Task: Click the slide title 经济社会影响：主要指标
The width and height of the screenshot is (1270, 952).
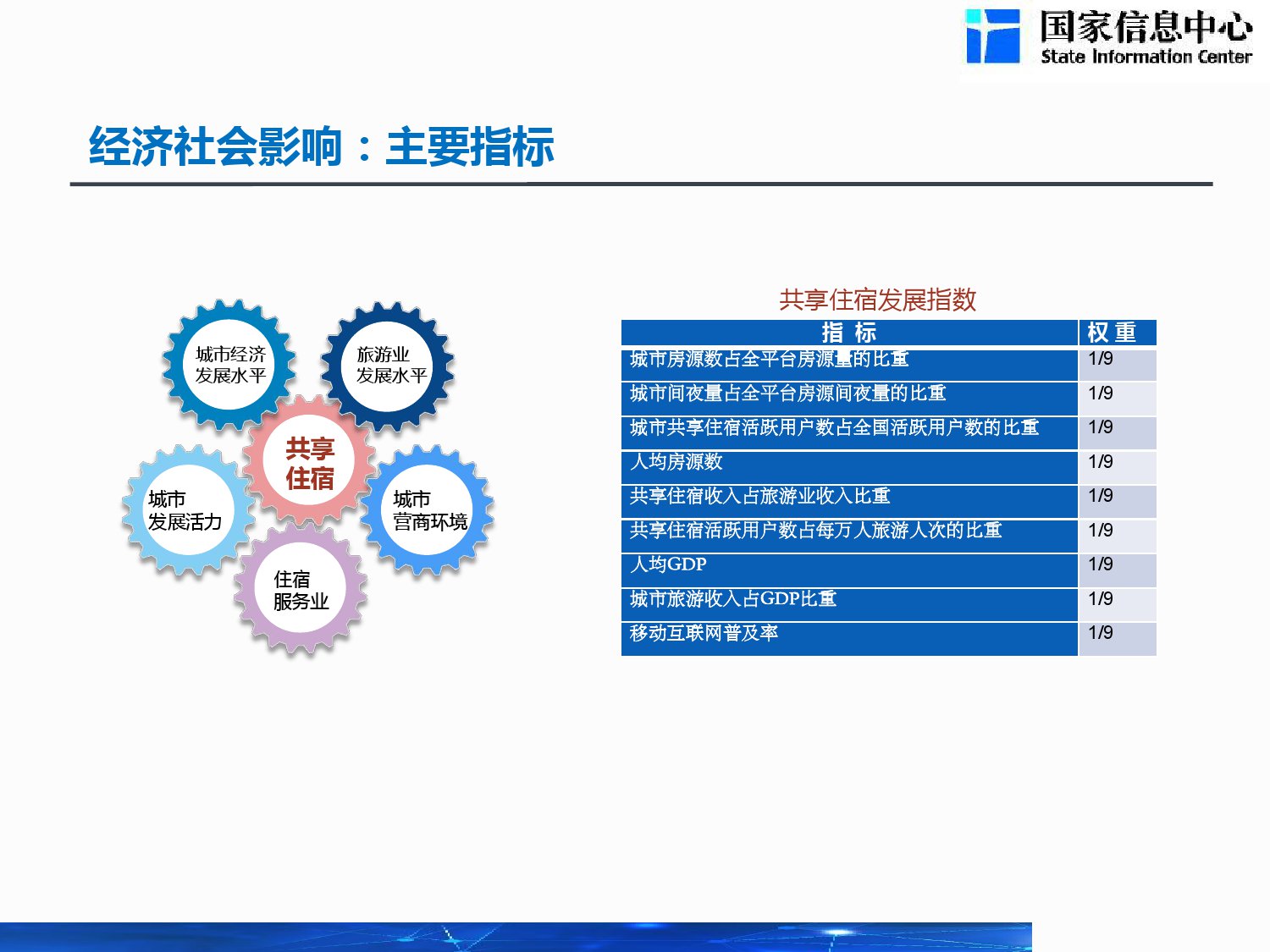Action: point(322,146)
